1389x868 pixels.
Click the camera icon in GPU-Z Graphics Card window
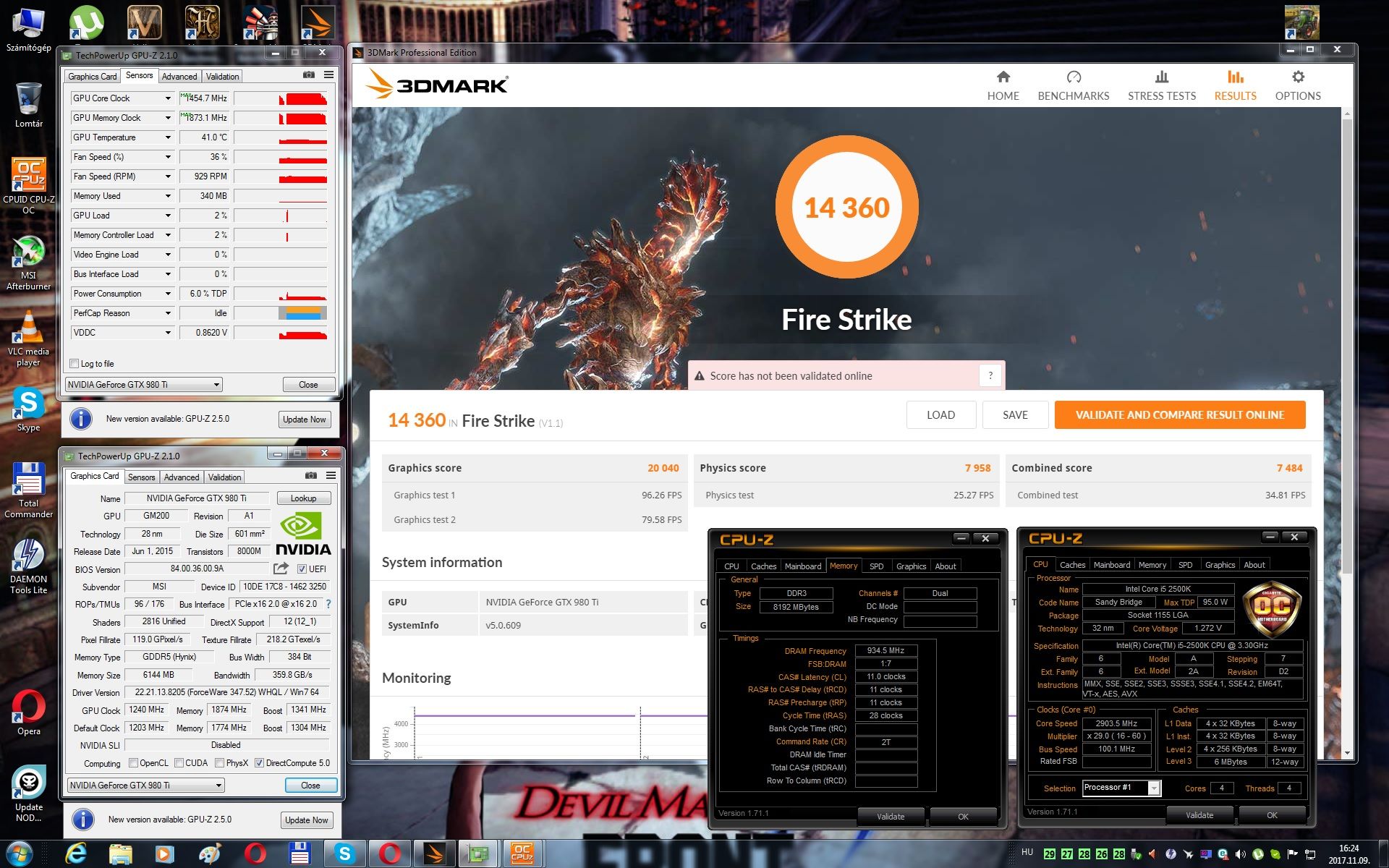[x=311, y=476]
